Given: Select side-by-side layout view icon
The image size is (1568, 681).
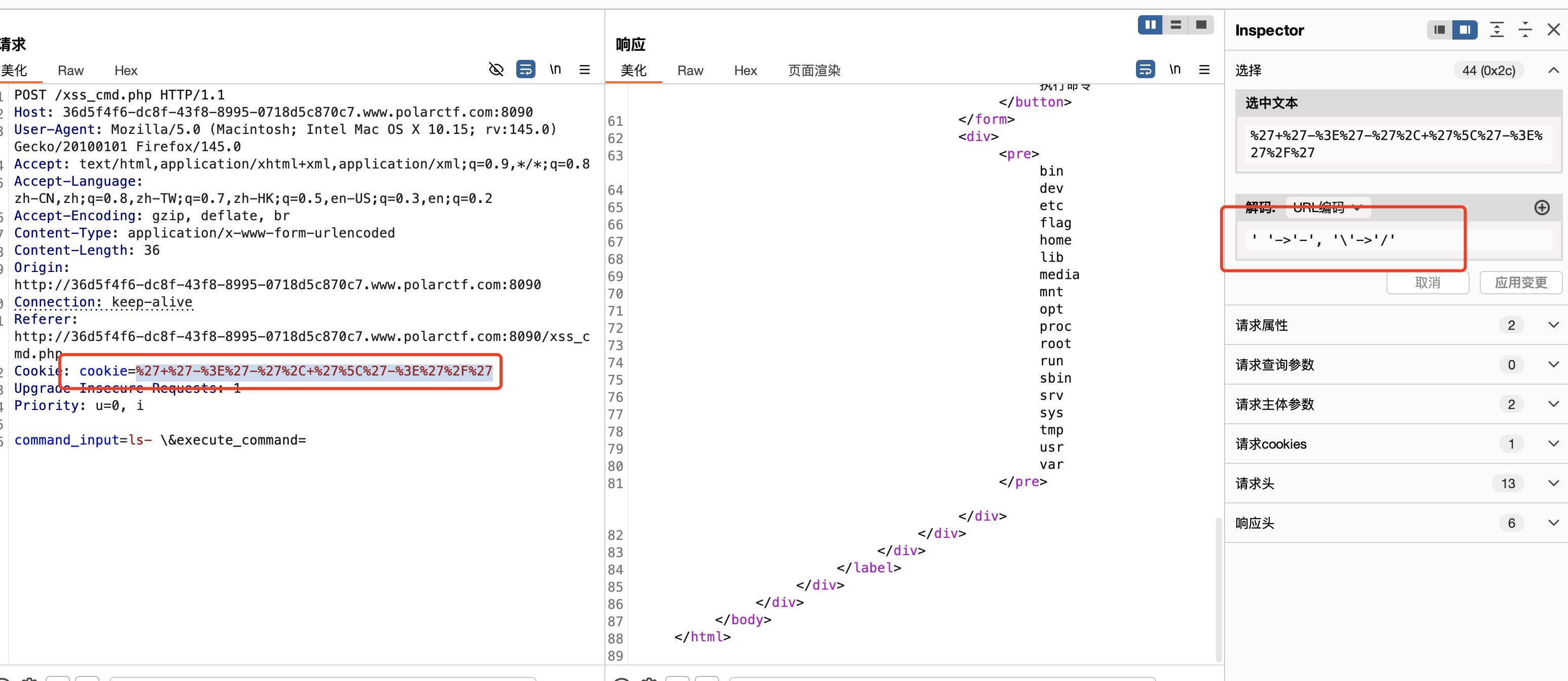Looking at the screenshot, I should click(x=1150, y=25).
